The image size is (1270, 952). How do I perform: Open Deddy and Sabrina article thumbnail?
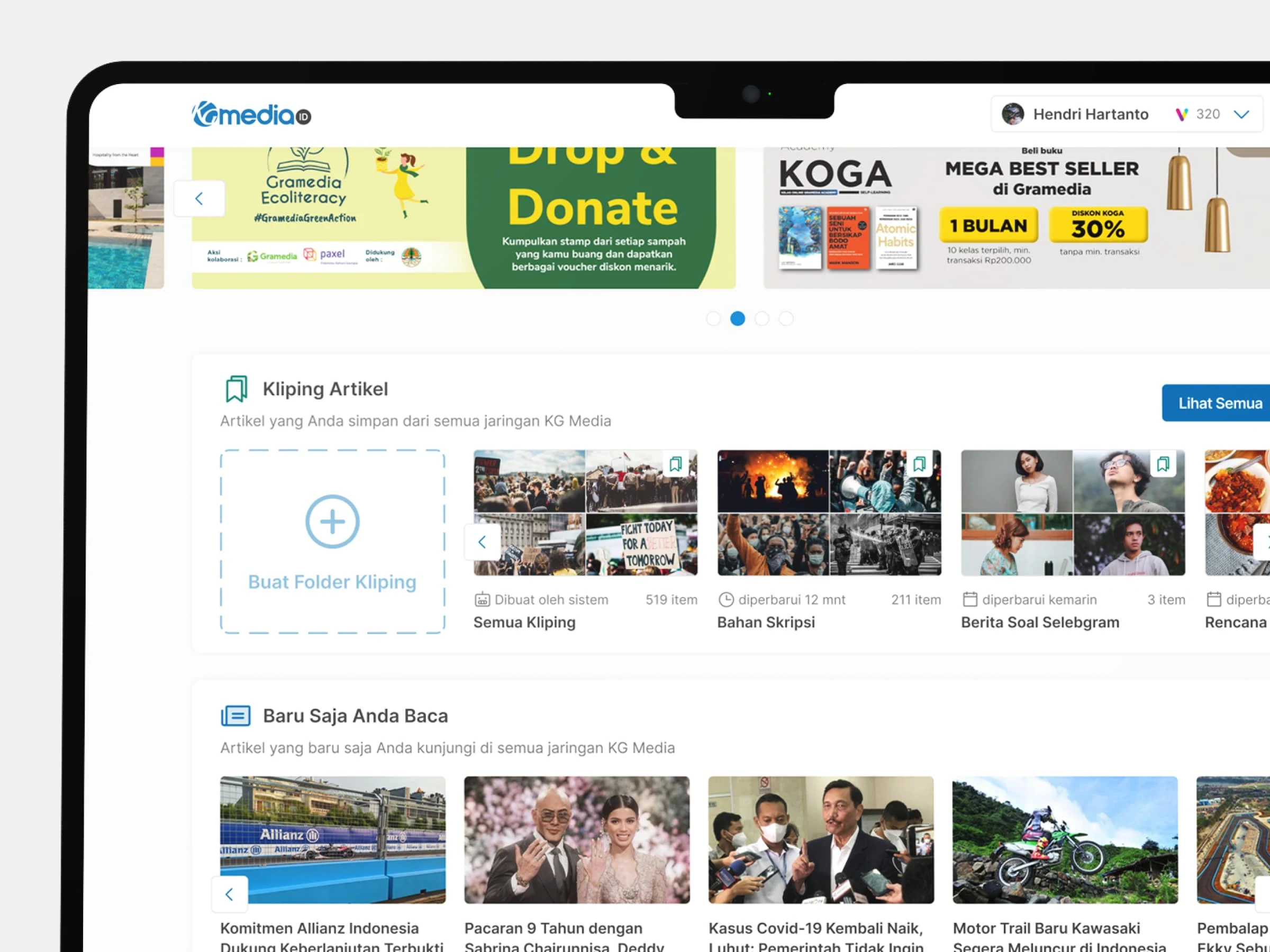pos(576,840)
